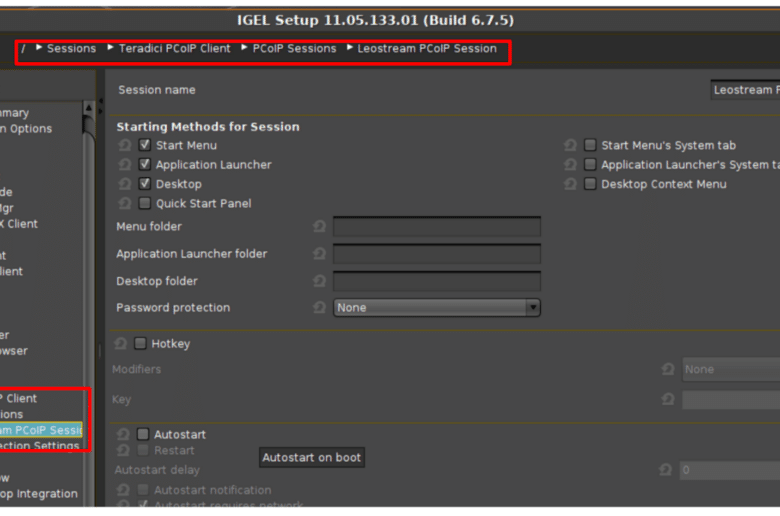Screen dimensions: 780x516
Task: Open the Modifiers None dropdown
Action: 731,369
